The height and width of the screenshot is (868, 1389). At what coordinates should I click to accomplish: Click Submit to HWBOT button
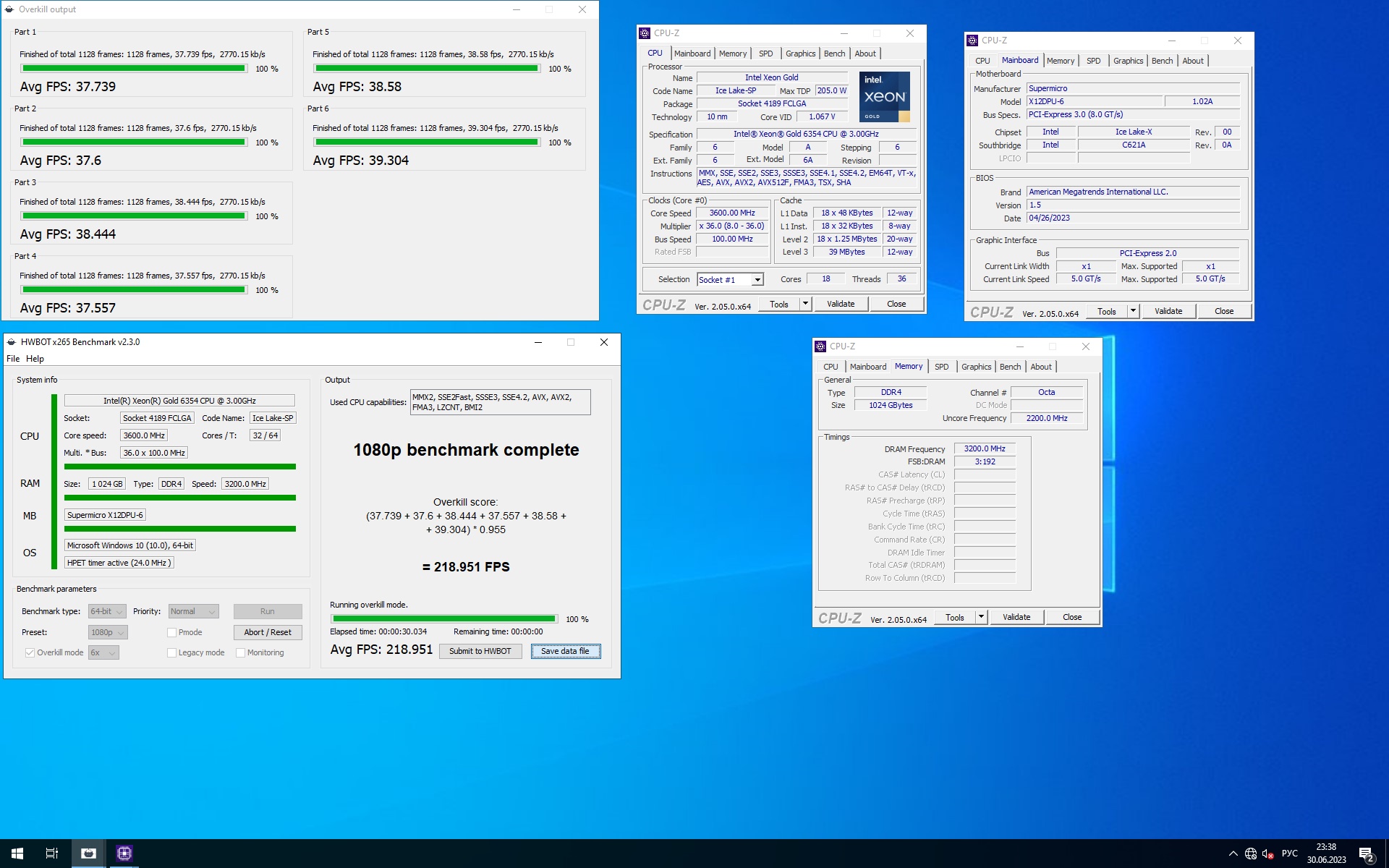click(480, 651)
